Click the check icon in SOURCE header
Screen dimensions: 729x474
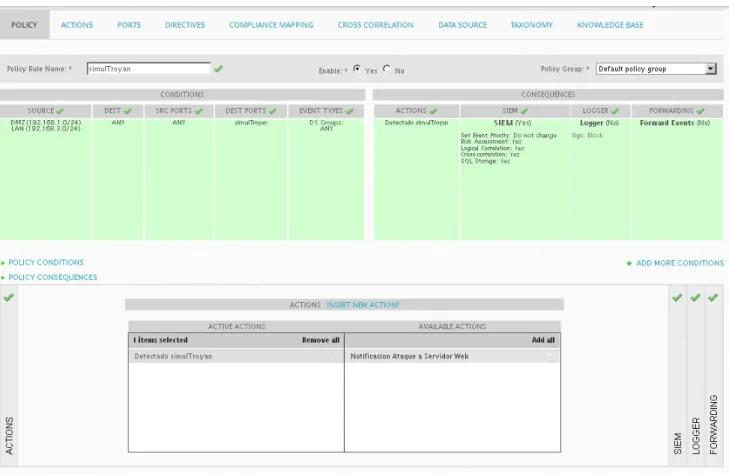[60, 111]
